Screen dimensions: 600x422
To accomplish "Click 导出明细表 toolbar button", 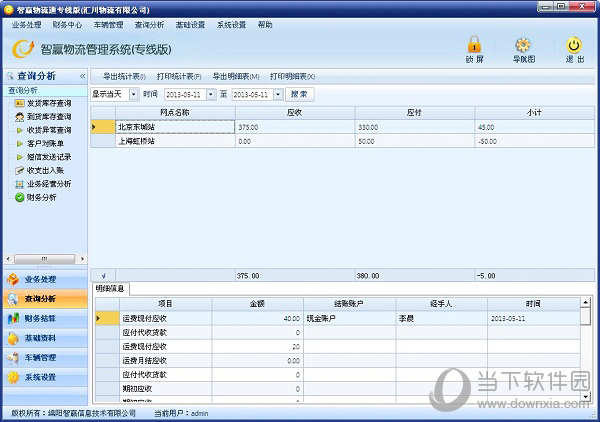I will [x=236, y=77].
